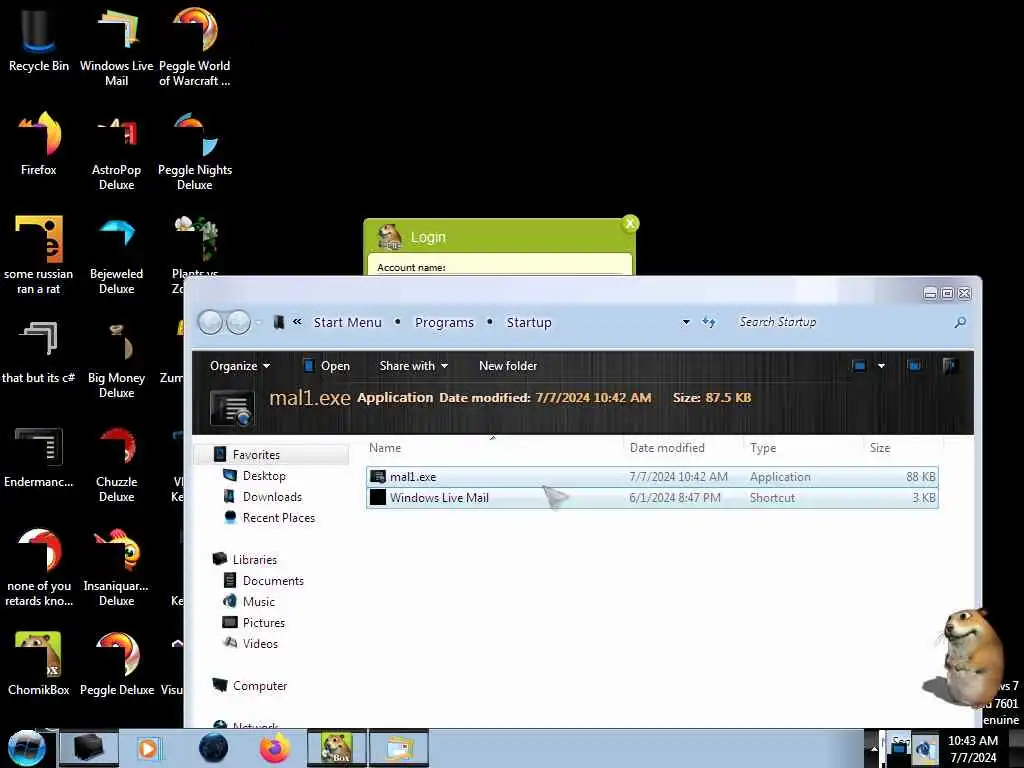This screenshot has height=768, width=1024.
Task: Open the Share with dropdown
Action: point(413,366)
